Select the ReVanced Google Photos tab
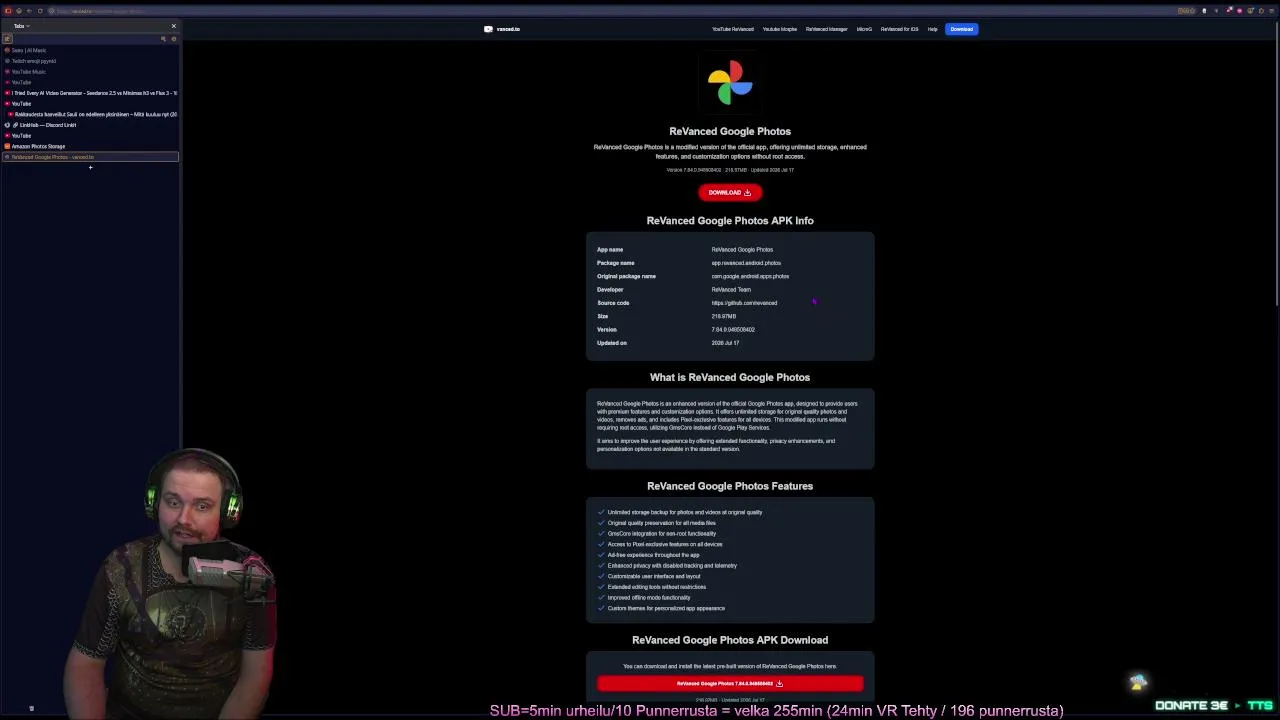The image size is (1280, 720). (x=90, y=157)
